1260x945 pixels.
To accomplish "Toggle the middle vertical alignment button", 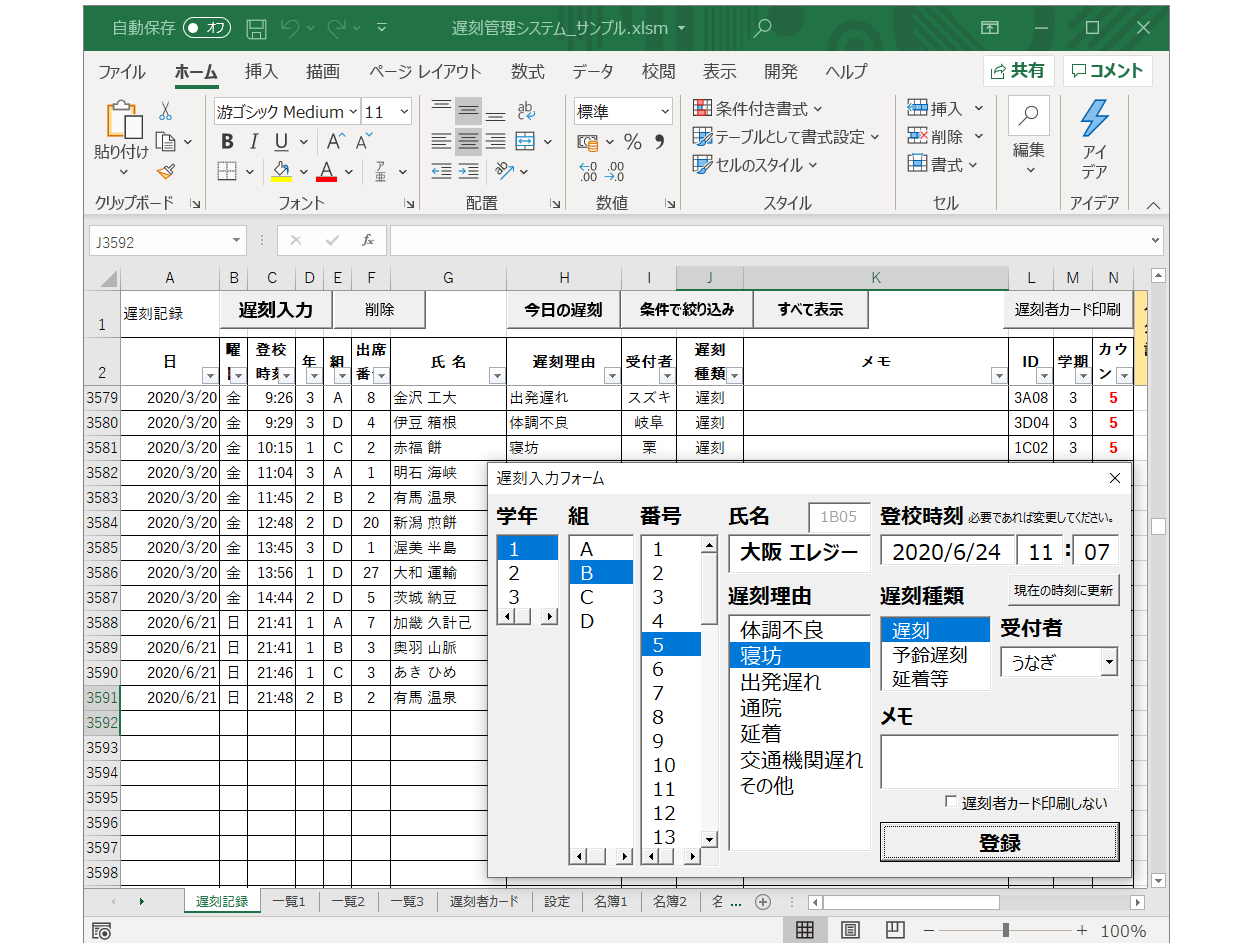I will [468, 111].
